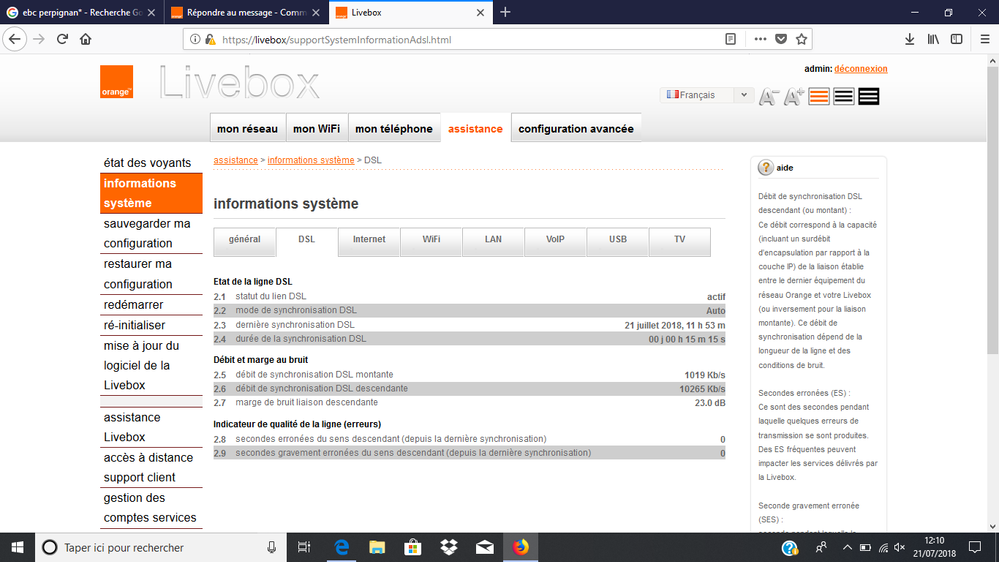Open Microsoft Store from taskbar
Screen dimensions: 999x562
coord(413,547)
